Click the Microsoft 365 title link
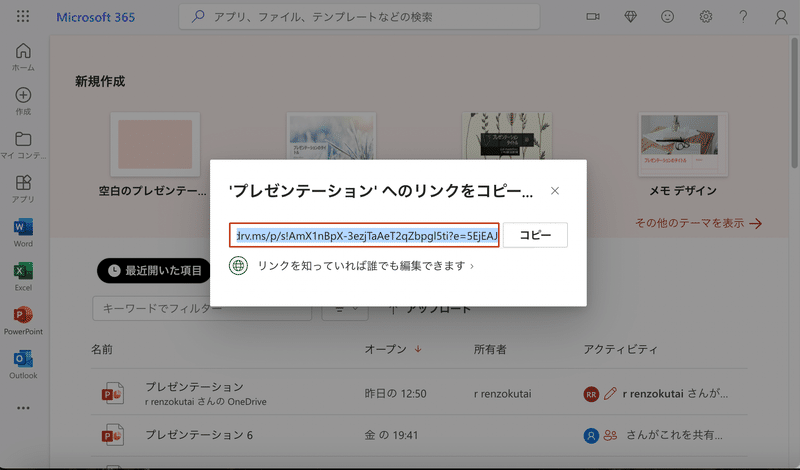Image resolution: width=800 pixels, height=470 pixels. [x=95, y=17]
